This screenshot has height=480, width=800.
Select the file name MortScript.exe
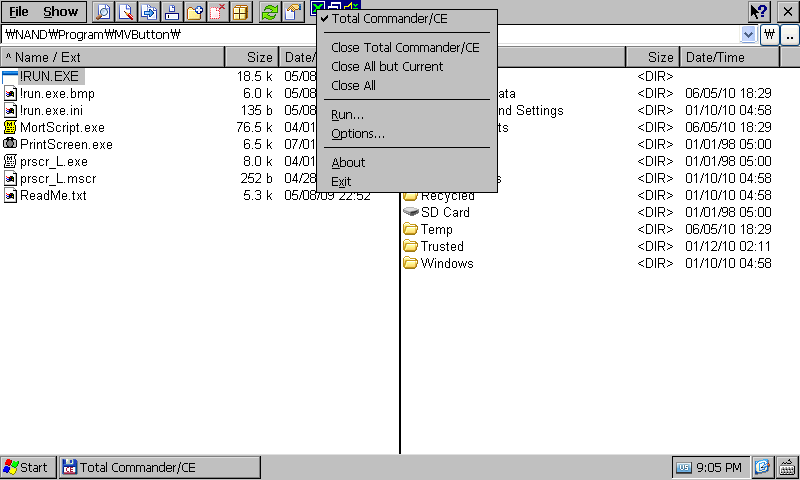pos(62,128)
